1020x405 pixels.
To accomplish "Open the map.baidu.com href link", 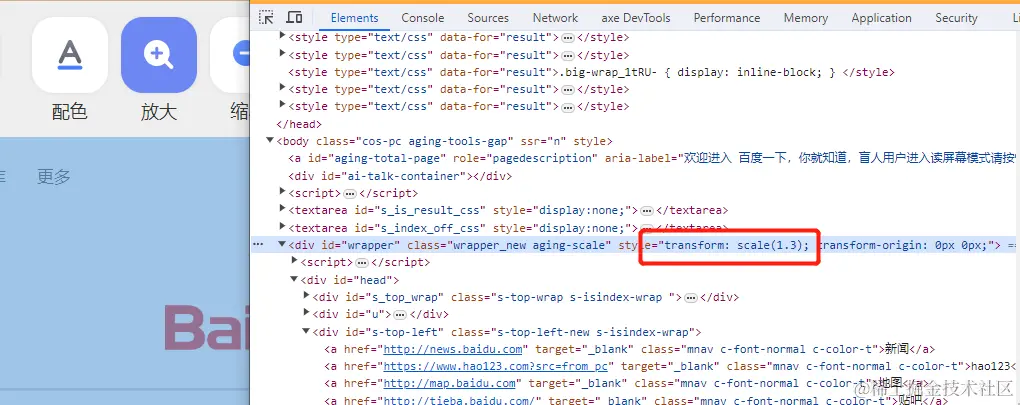I will (450, 384).
